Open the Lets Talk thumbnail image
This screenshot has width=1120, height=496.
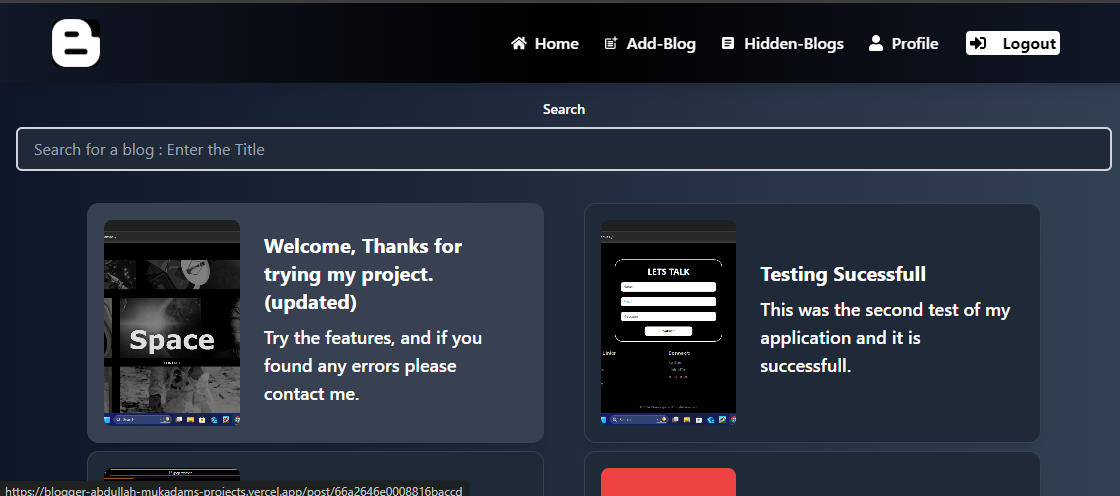[668, 323]
